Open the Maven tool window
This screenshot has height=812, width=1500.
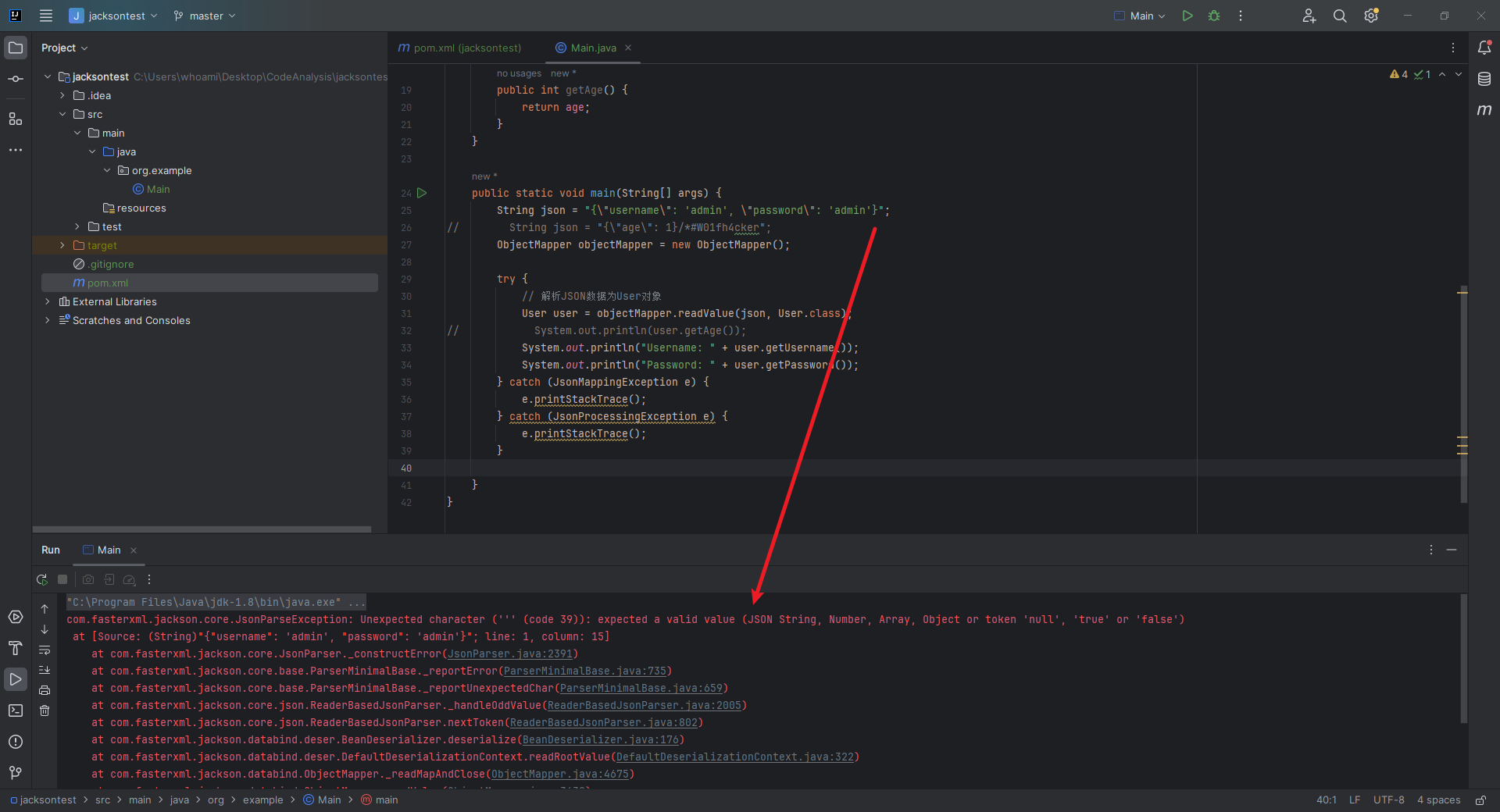[x=1484, y=110]
